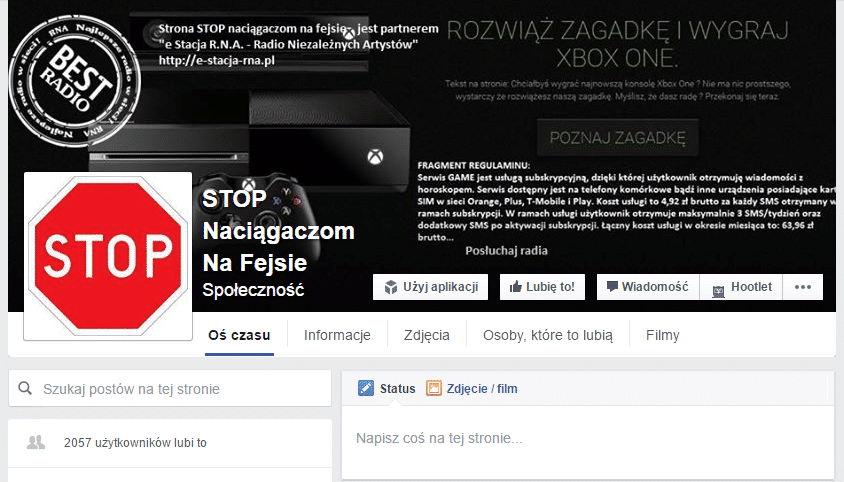Click the speech bubble icon on Wiadomość
Viewport: 844px width, 482px height.
pos(612,286)
